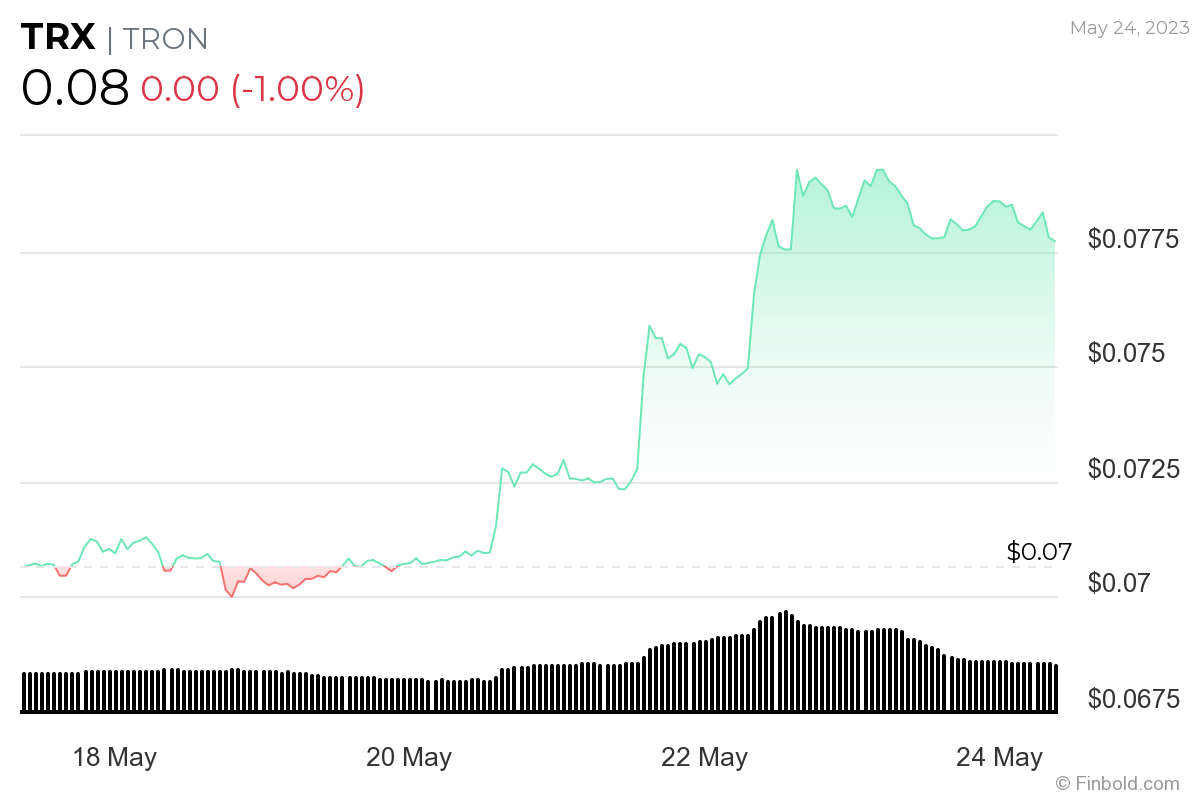Click the copyright symbol beside Finbold.com
Screen dimensions: 1200x800
(x=1063, y=783)
